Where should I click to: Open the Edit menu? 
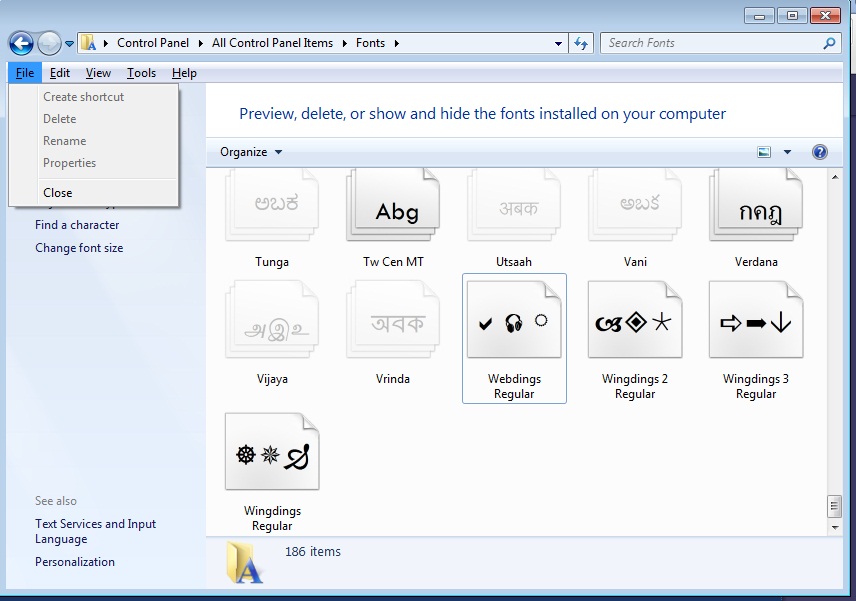[x=60, y=73]
